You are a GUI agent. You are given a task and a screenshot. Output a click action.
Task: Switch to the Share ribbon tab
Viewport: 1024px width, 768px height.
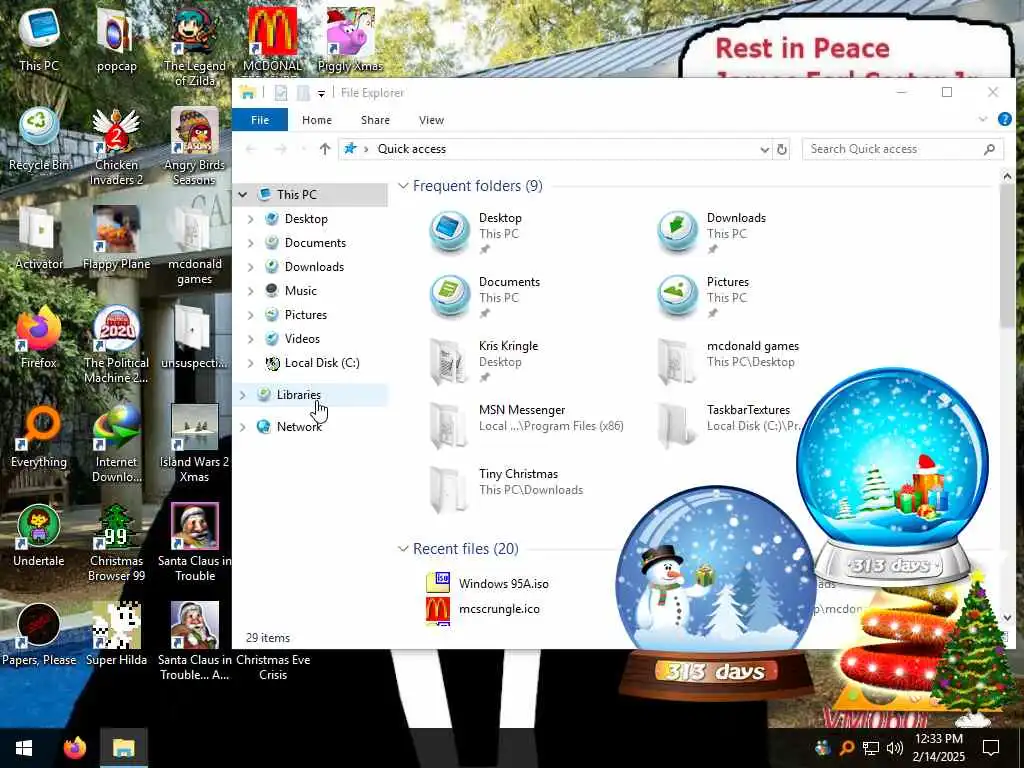pyautogui.click(x=376, y=120)
